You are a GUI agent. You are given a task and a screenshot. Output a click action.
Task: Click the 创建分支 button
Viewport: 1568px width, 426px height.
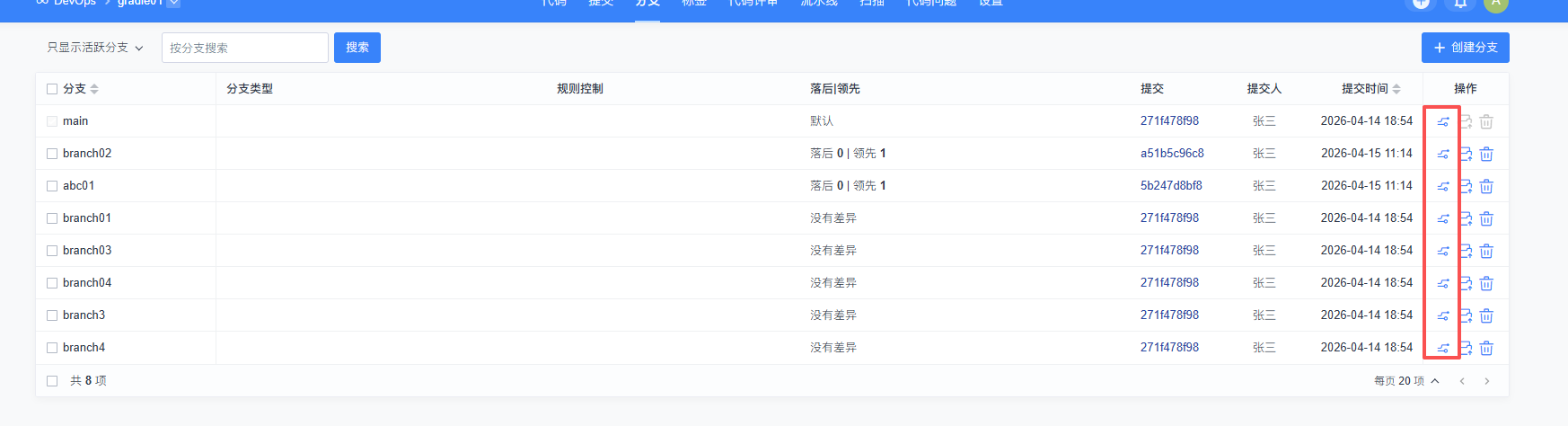pyautogui.click(x=1465, y=48)
